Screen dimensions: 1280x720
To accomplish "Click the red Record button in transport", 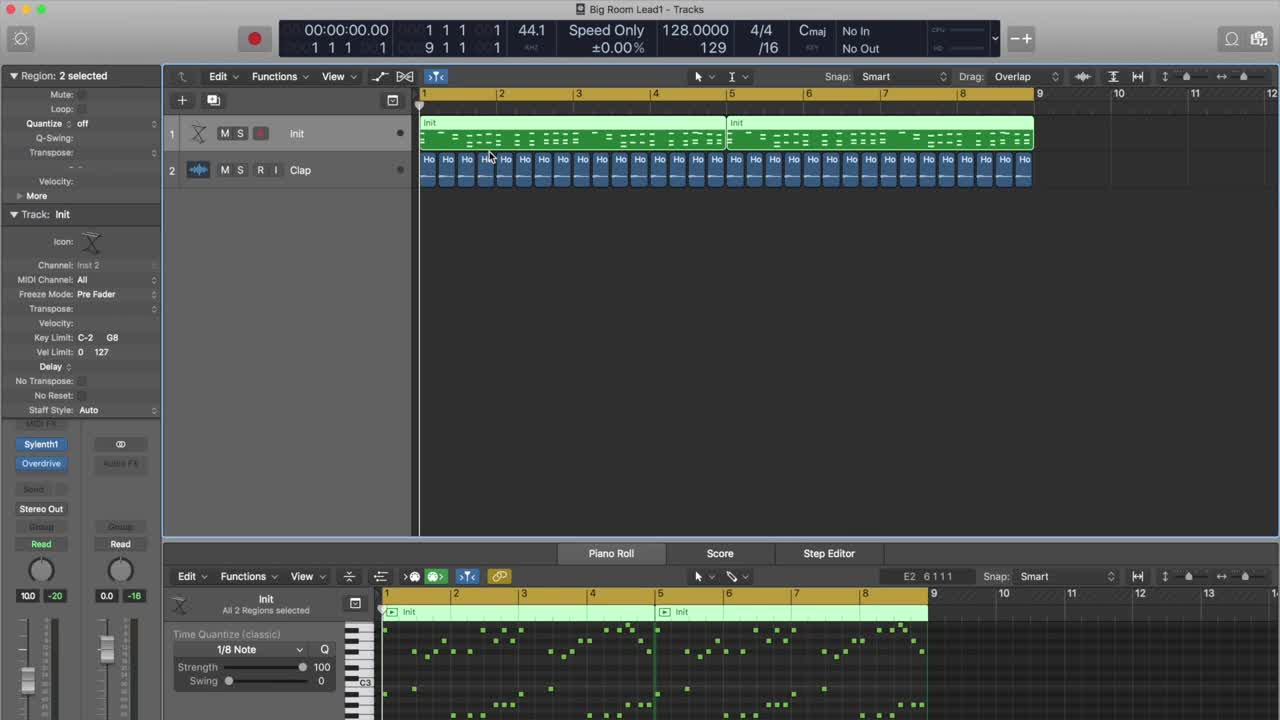I will (254, 39).
